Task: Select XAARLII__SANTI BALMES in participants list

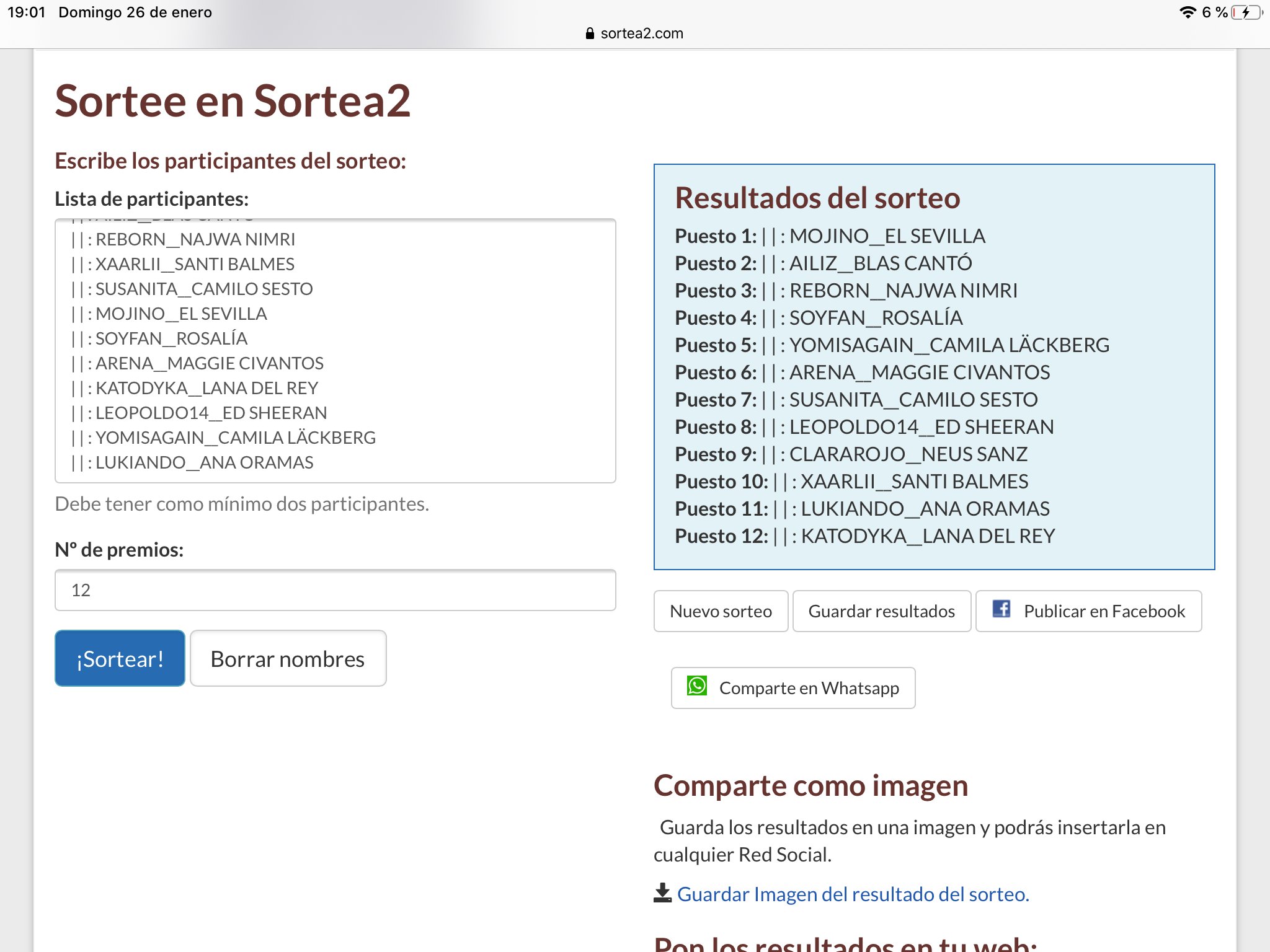Action: [182, 264]
